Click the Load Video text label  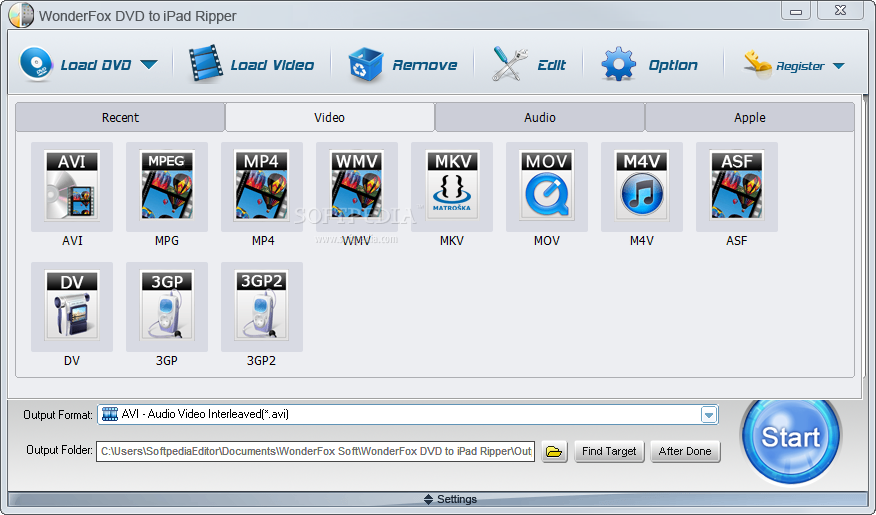[272, 65]
